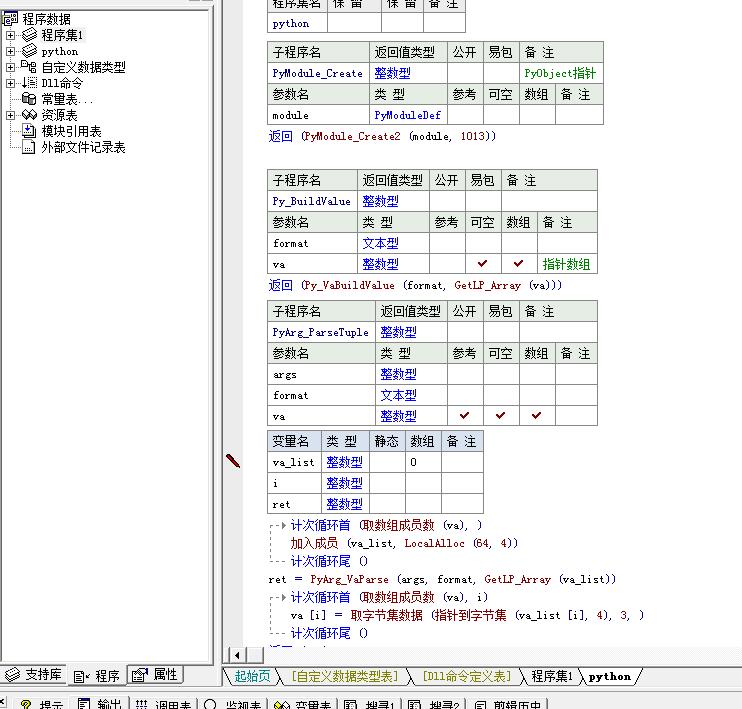The image size is (742, 709).
Task: Select the Dll命令 icon in tree
Action: pyautogui.click(x=29, y=83)
